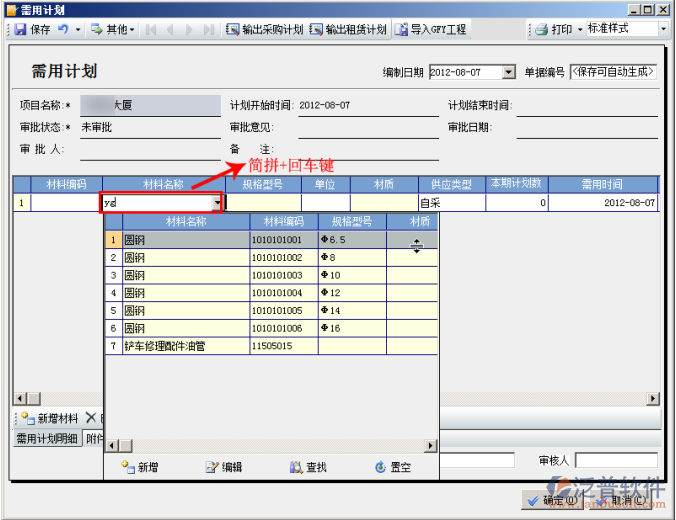This screenshot has height=520, width=676.
Task: Open the 材料名称 cell dropdown arrow
Action: [217, 202]
